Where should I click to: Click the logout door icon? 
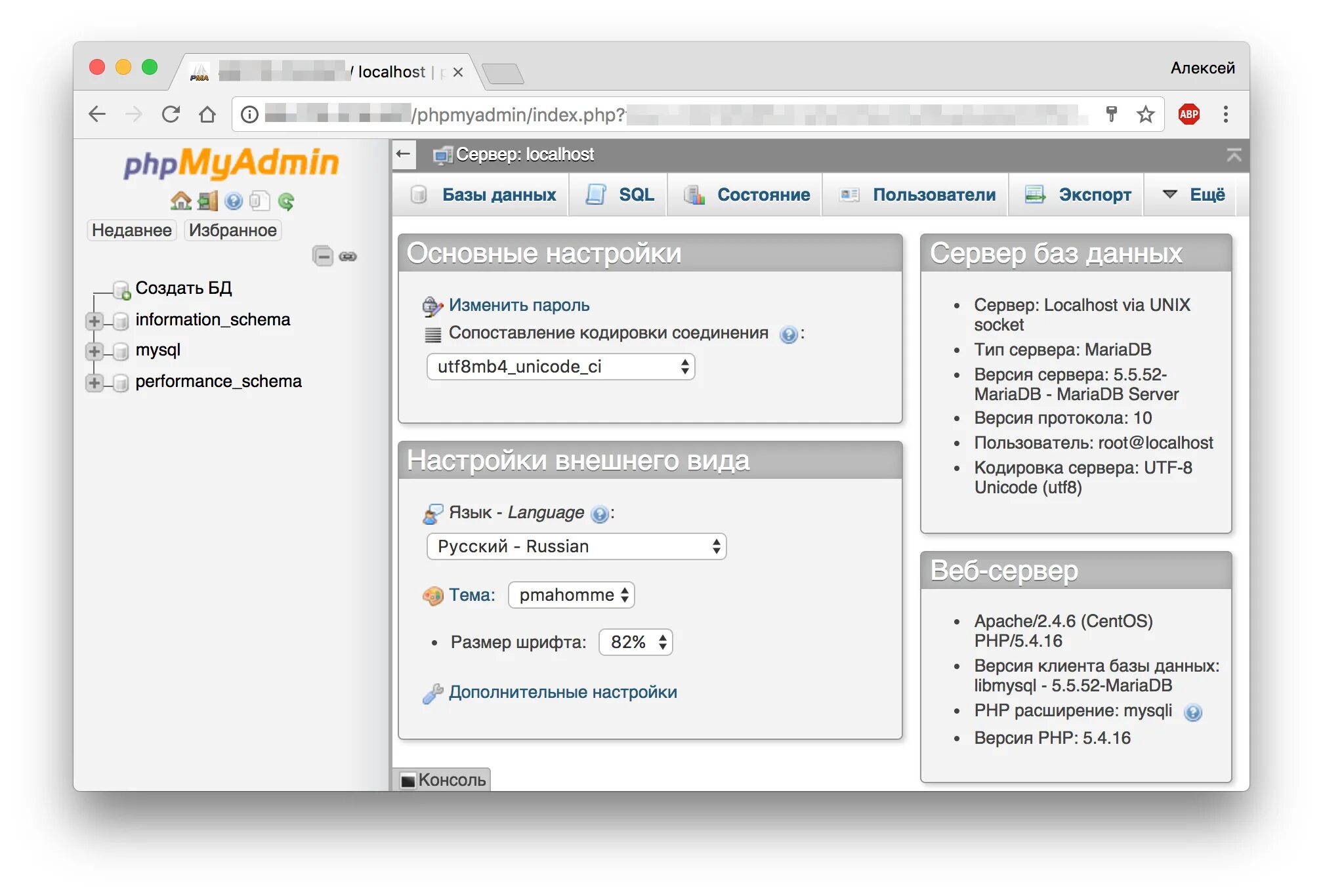(207, 201)
